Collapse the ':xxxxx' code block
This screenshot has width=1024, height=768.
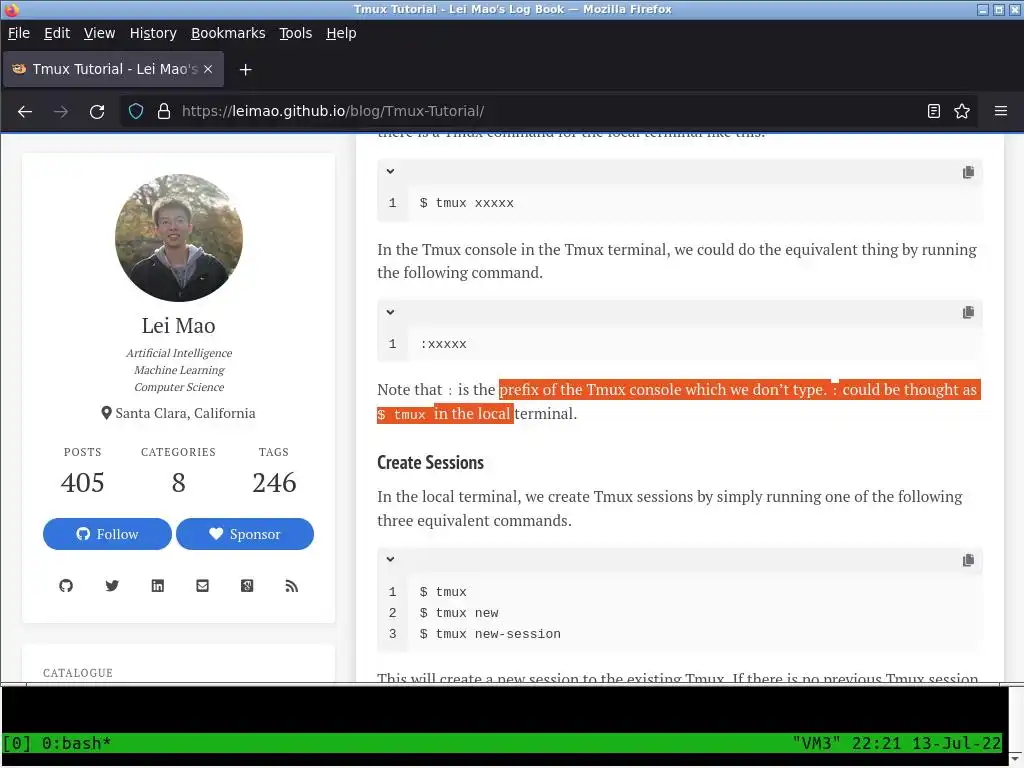pyautogui.click(x=390, y=312)
